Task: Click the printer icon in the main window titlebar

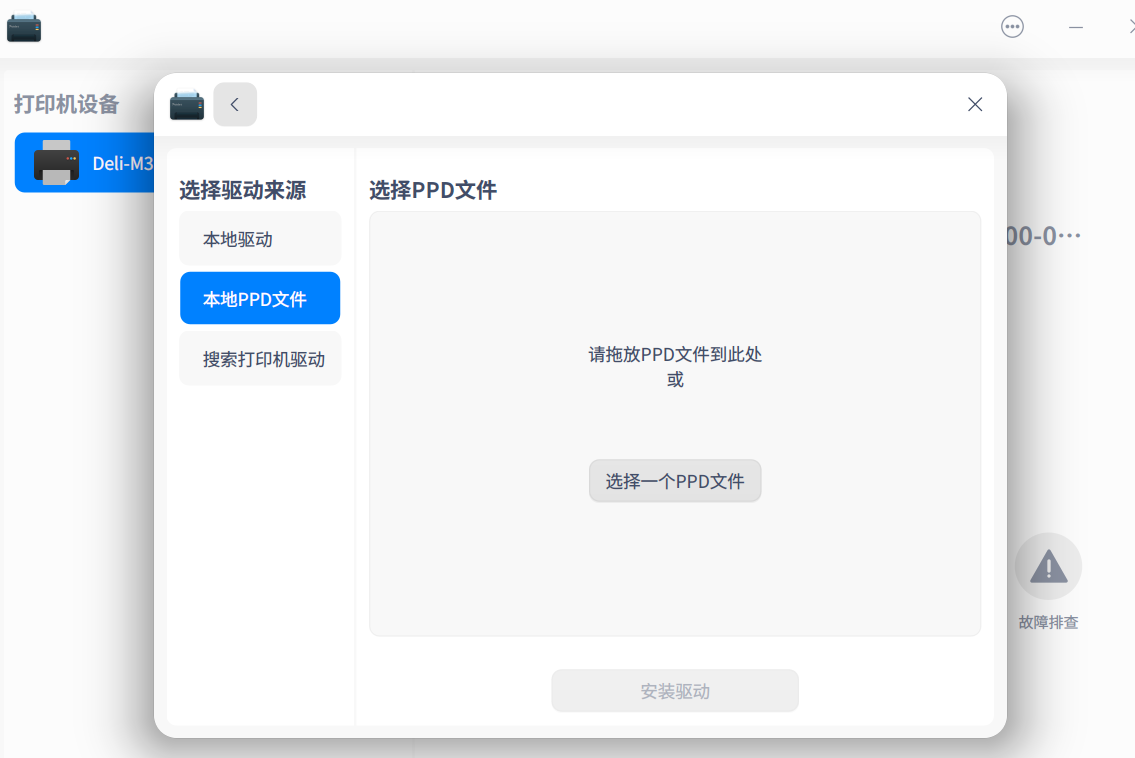Action: click(x=23, y=27)
